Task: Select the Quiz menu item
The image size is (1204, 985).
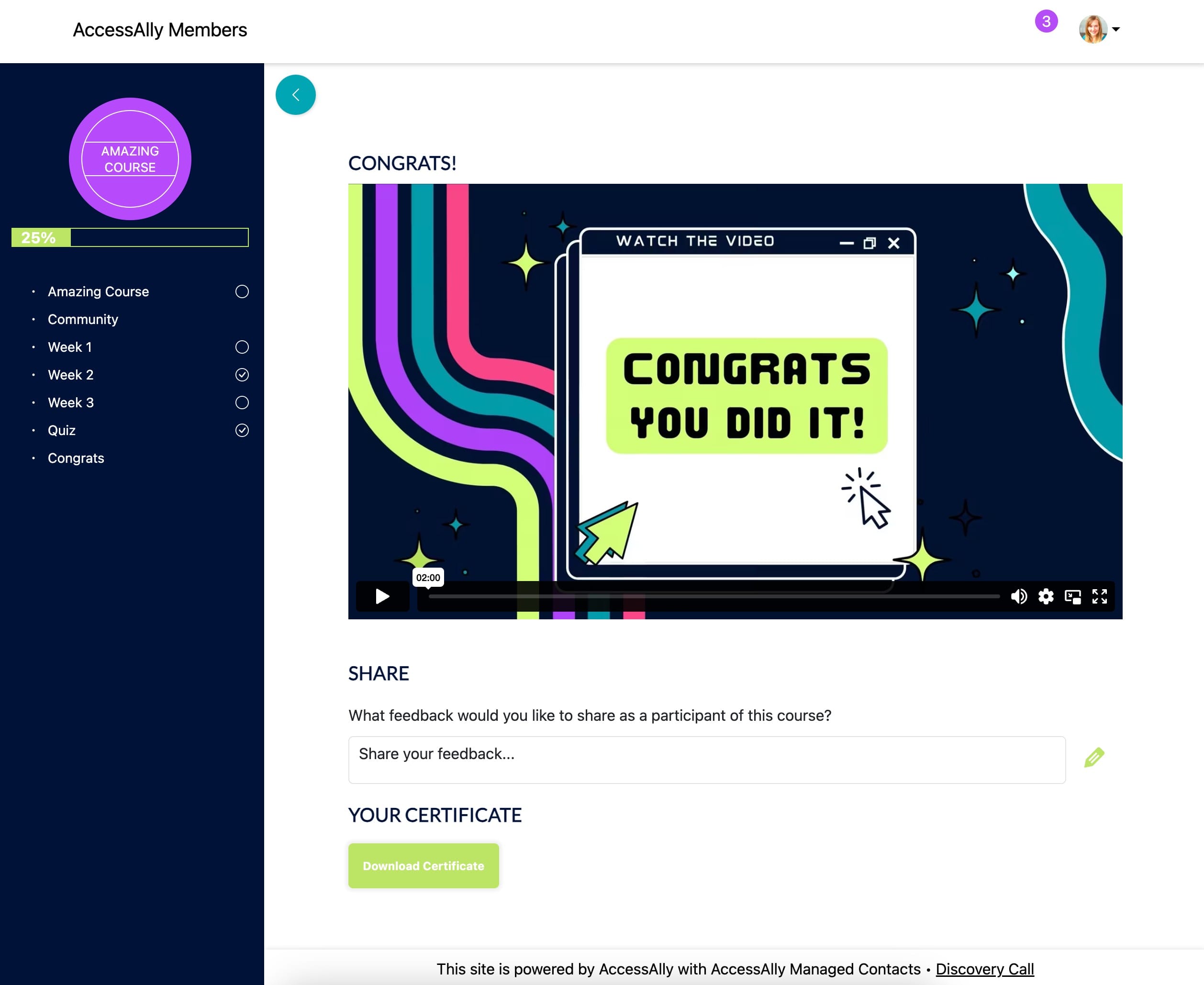Action: coord(62,429)
